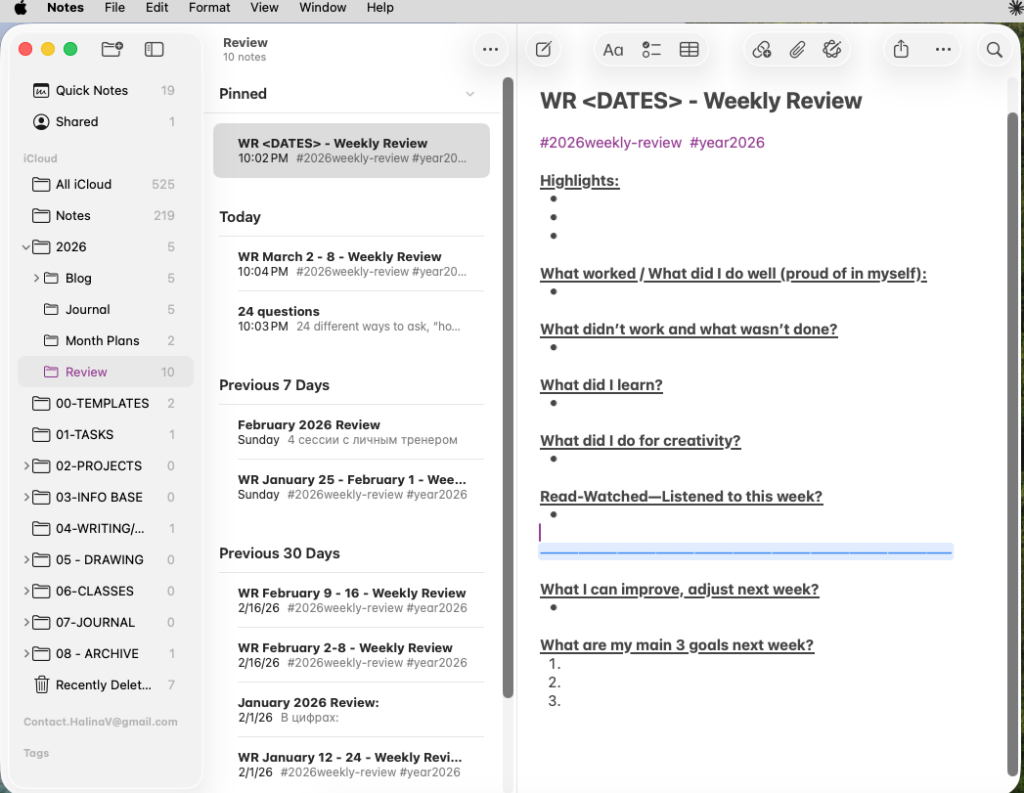The height and width of the screenshot is (793, 1024).
Task: Expand the Blog folder
Action: [37, 278]
